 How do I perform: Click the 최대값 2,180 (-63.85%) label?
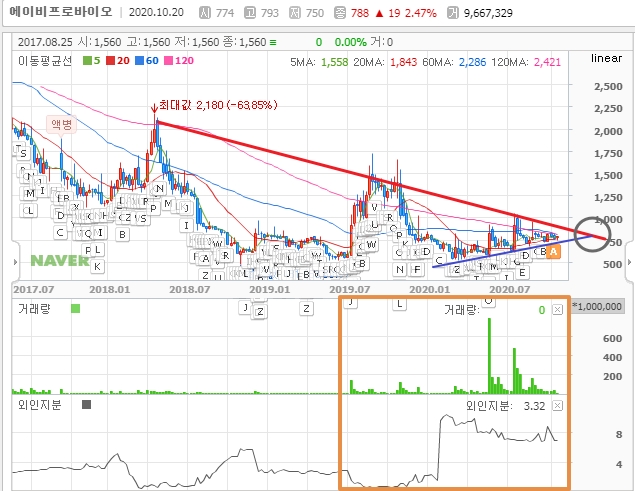[218, 105]
